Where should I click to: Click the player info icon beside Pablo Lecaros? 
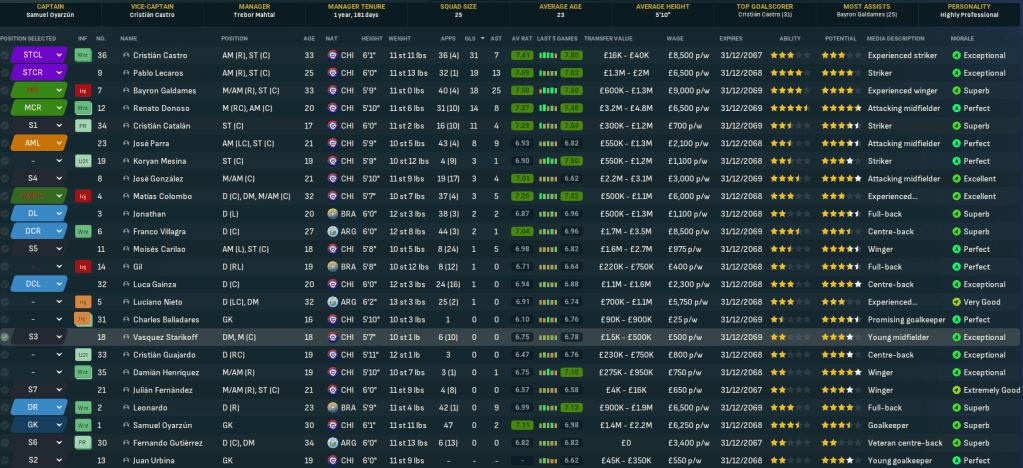126,73
